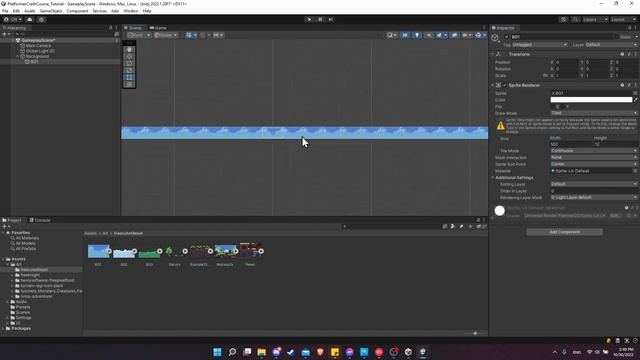Open the Windows Start menu
The height and width of the screenshot is (360, 640).
click(x=218, y=352)
